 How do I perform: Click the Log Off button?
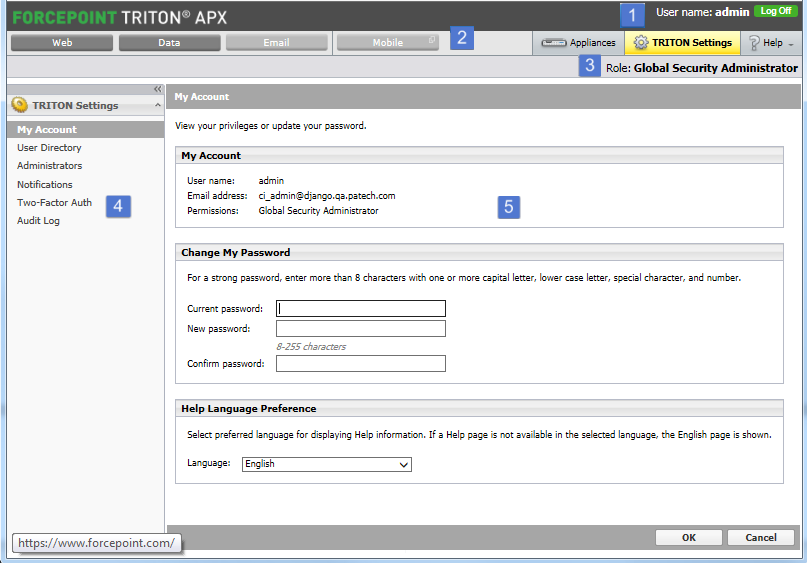776,11
